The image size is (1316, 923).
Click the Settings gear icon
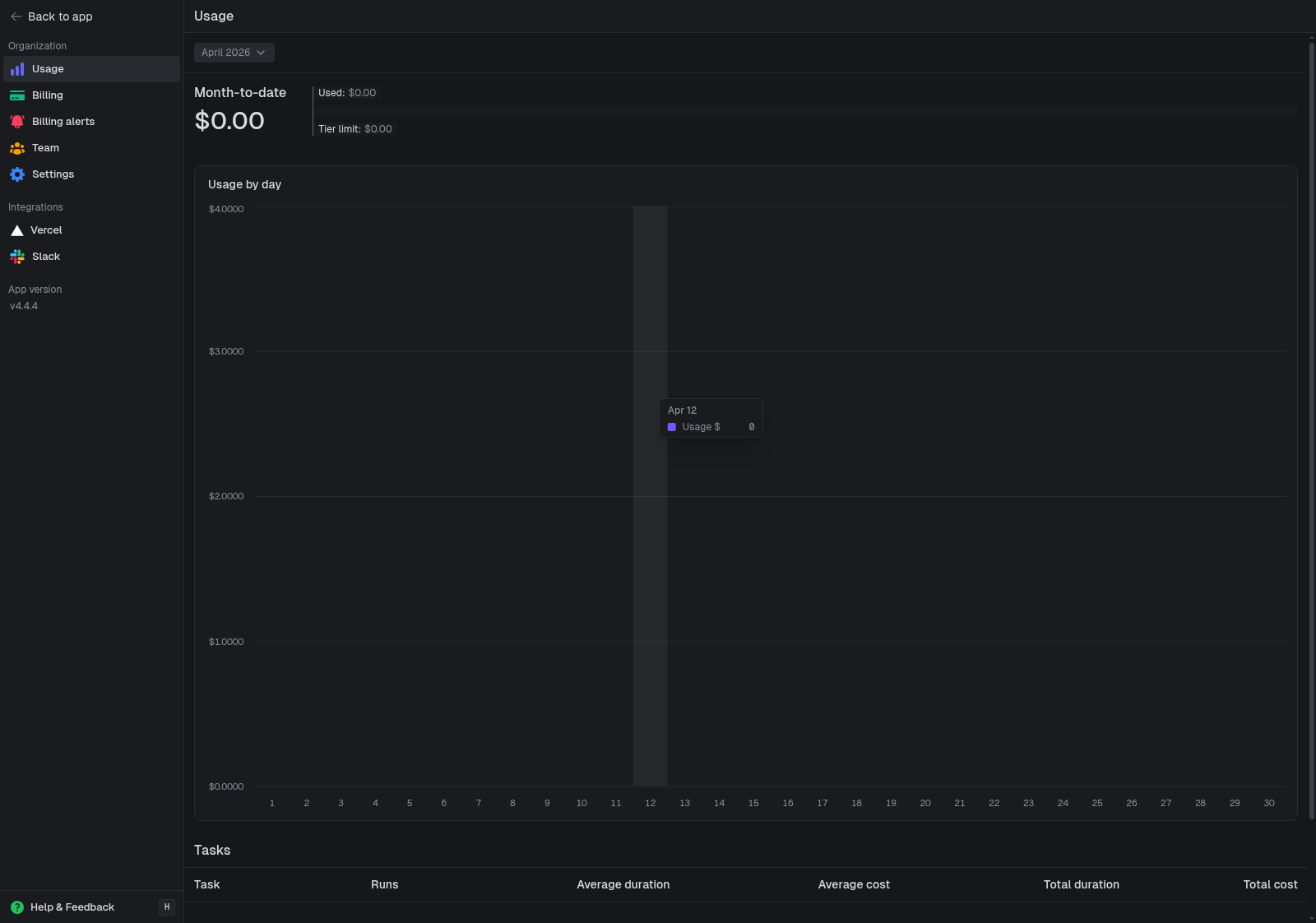17,174
